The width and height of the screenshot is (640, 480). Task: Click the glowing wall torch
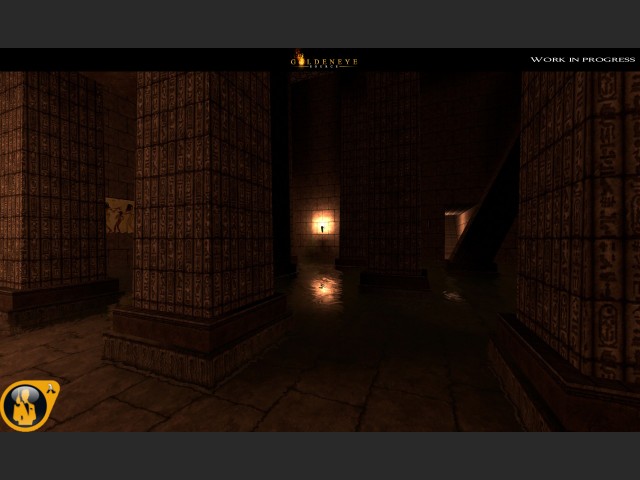322,225
